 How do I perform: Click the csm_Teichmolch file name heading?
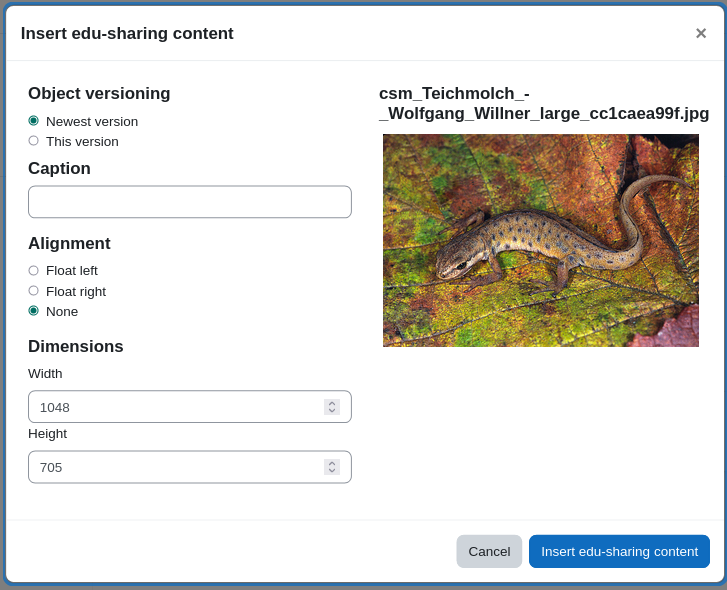(x=544, y=103)
